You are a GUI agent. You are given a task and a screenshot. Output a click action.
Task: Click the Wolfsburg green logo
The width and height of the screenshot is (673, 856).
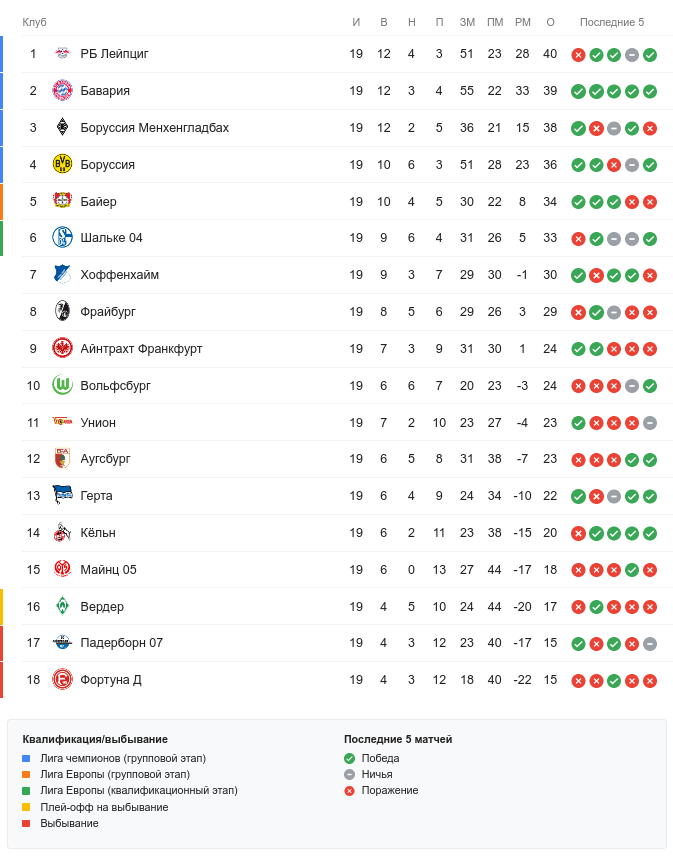click(63, 385)
